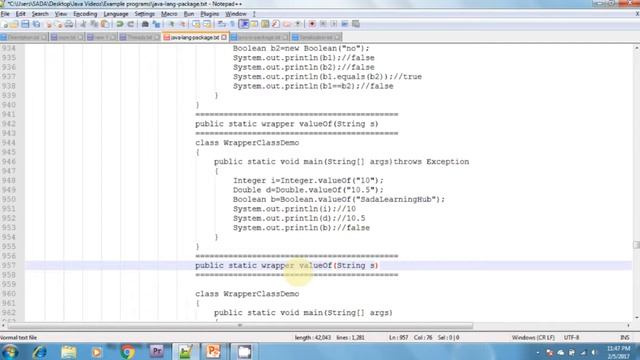Show the Document Map panel icon
This screenshot has width=640, height=360.
[265, 24]
